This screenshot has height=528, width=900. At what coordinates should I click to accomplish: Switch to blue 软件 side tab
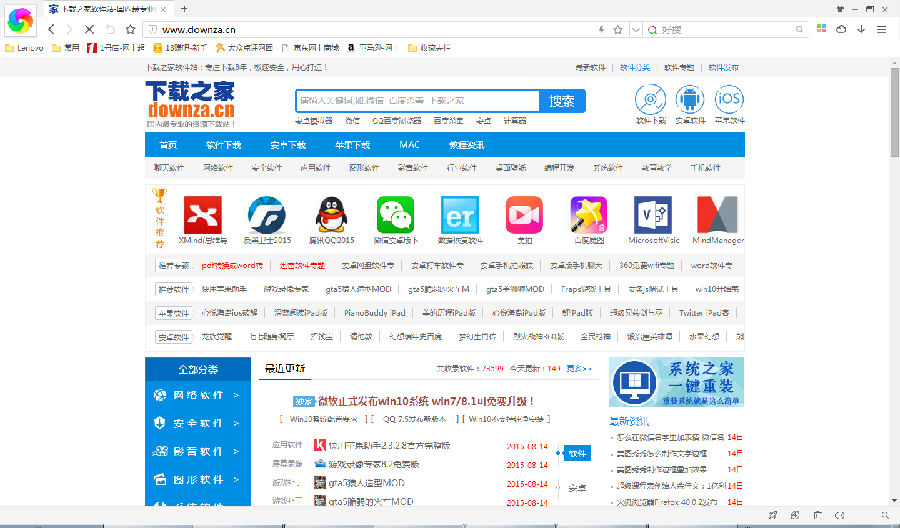point(577,453)
